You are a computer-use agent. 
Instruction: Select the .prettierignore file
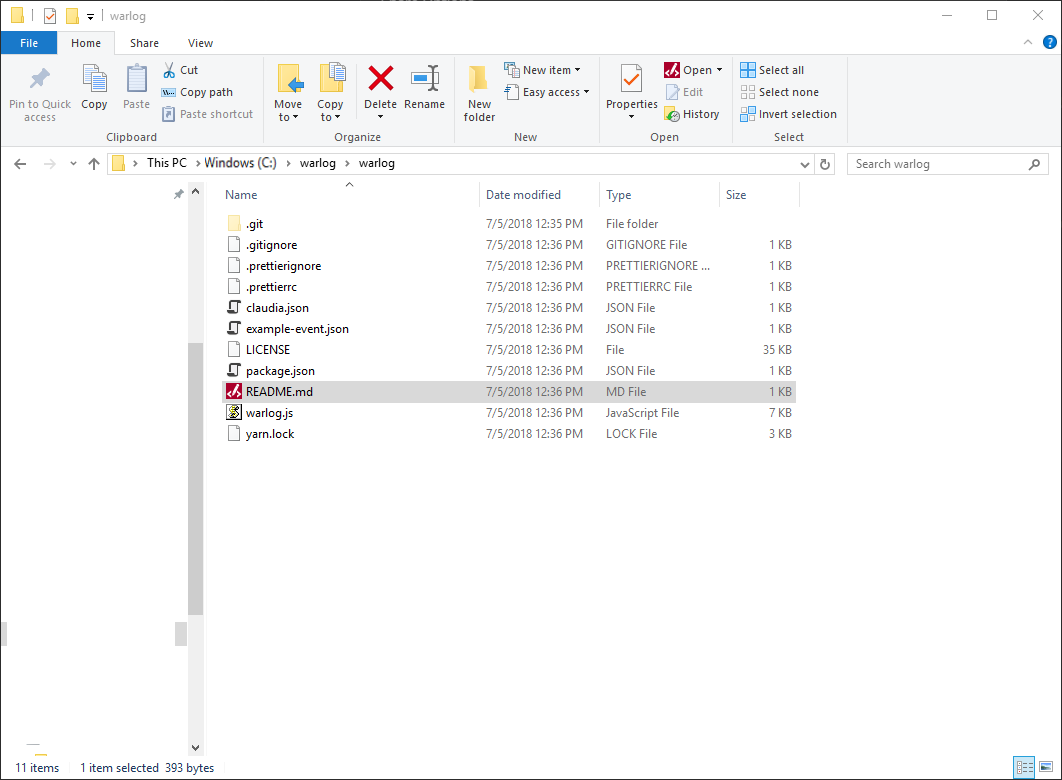[509, 265]
